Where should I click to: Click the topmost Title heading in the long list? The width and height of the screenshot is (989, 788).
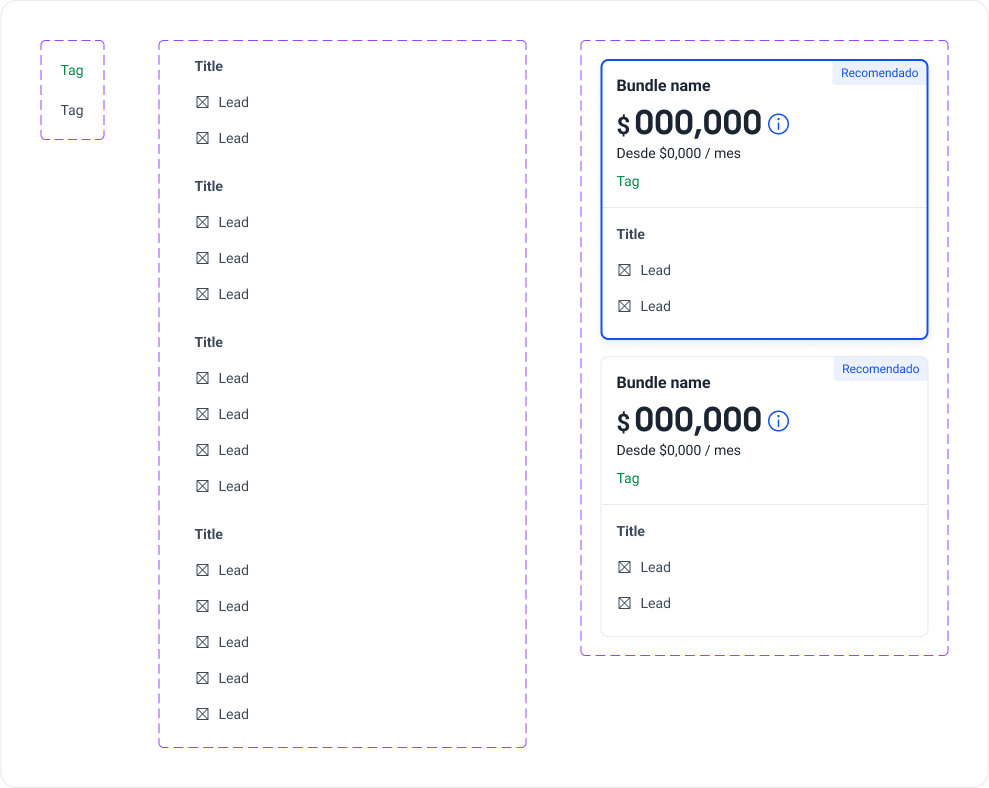click(x=209, y=66)
